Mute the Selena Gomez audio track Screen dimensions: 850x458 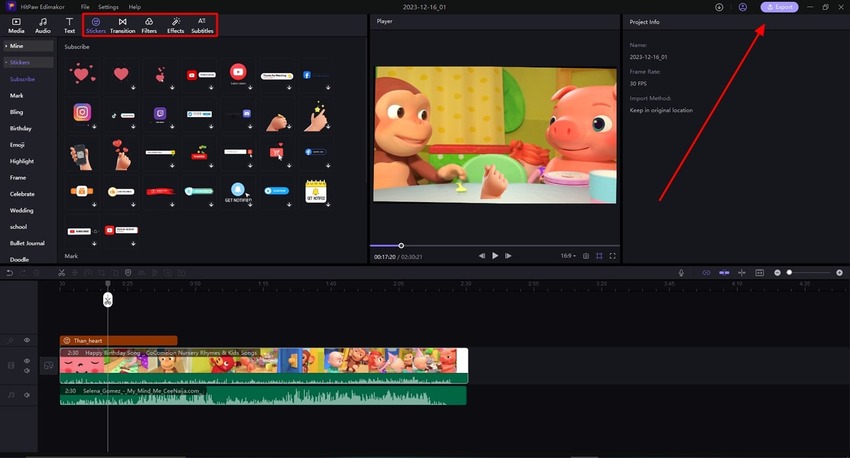coord(27,396)
